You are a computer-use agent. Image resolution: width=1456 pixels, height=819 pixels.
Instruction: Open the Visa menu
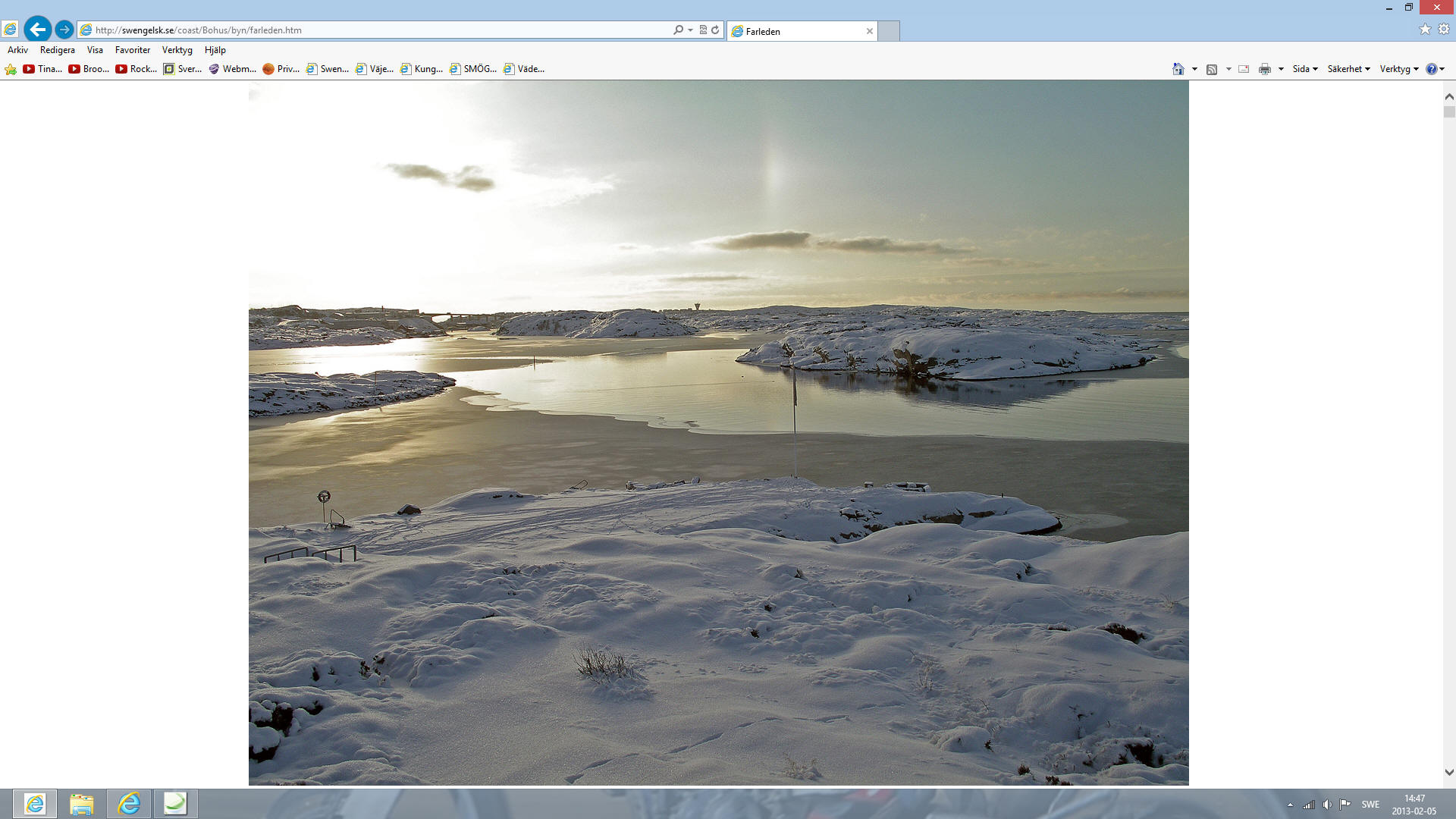(95, 50)
